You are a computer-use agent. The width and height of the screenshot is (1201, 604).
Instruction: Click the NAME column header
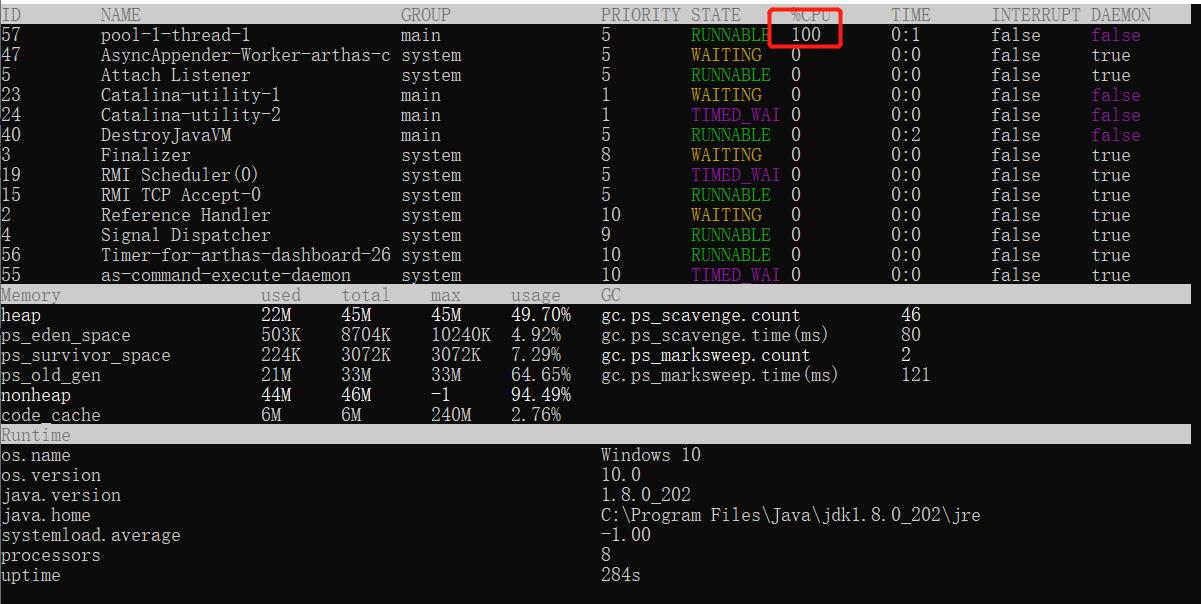(121, 15)
